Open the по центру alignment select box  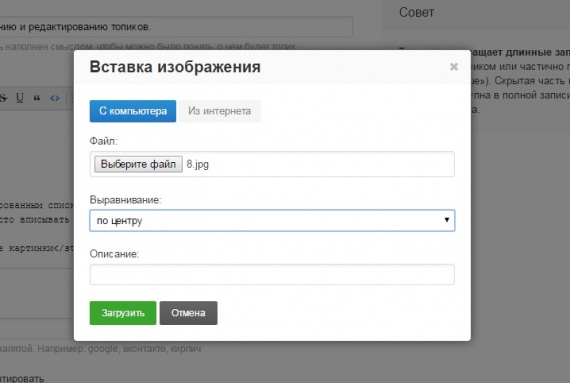[x=272, y=220]
